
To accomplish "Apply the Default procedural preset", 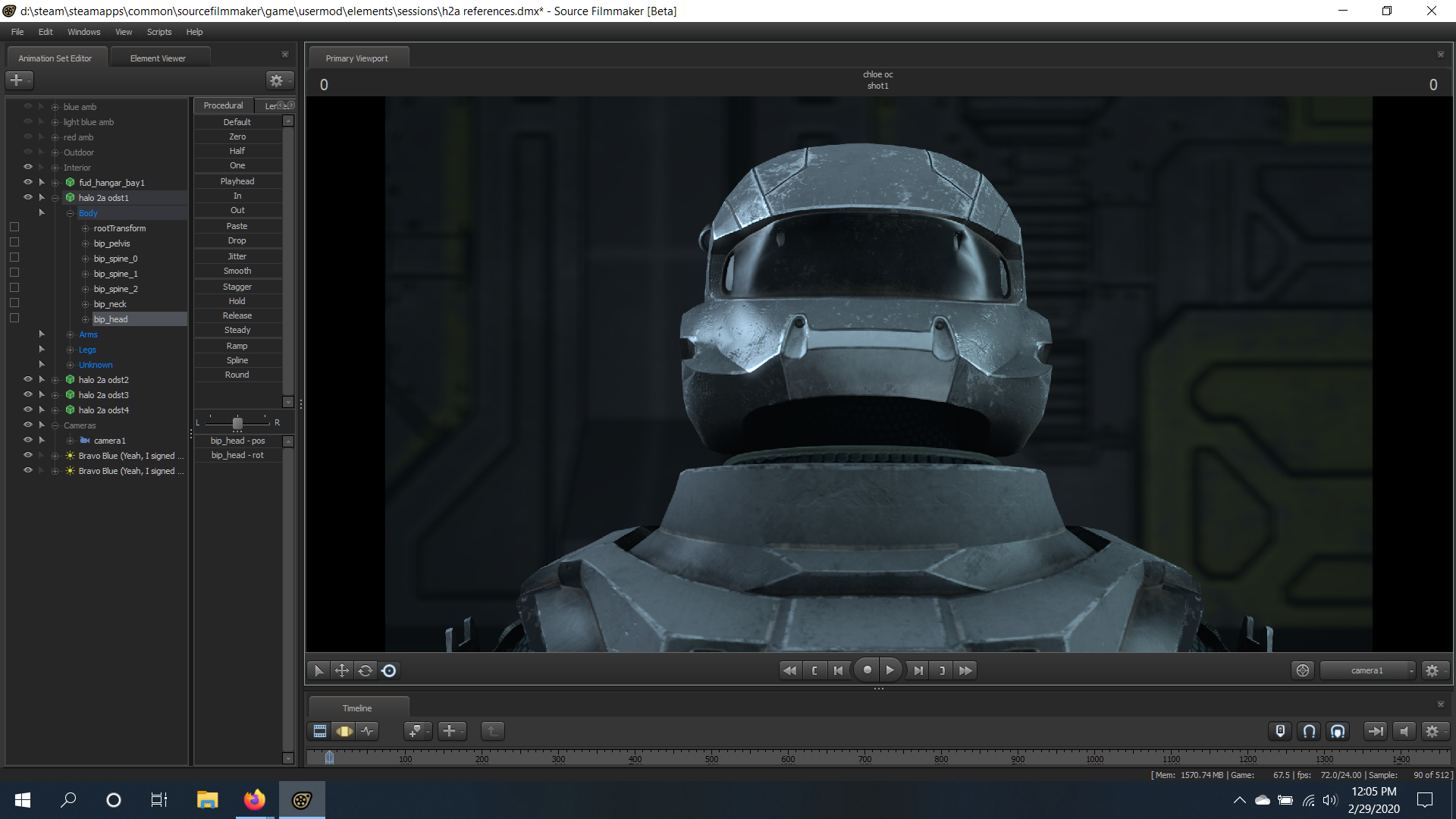I will coord(237,122).
